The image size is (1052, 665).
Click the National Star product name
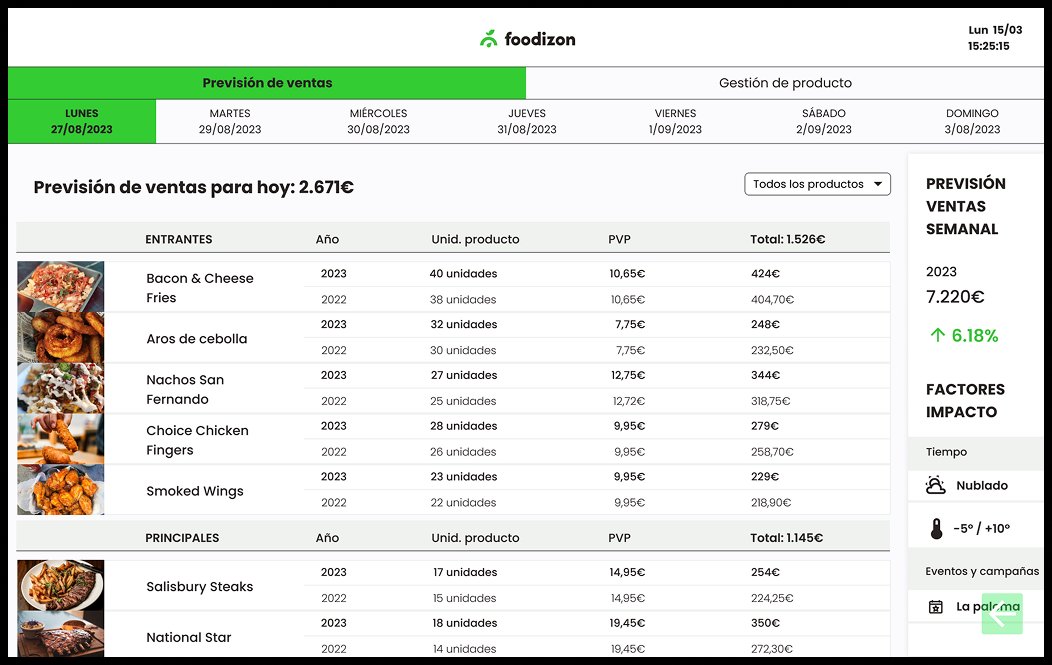pos(189,637)
